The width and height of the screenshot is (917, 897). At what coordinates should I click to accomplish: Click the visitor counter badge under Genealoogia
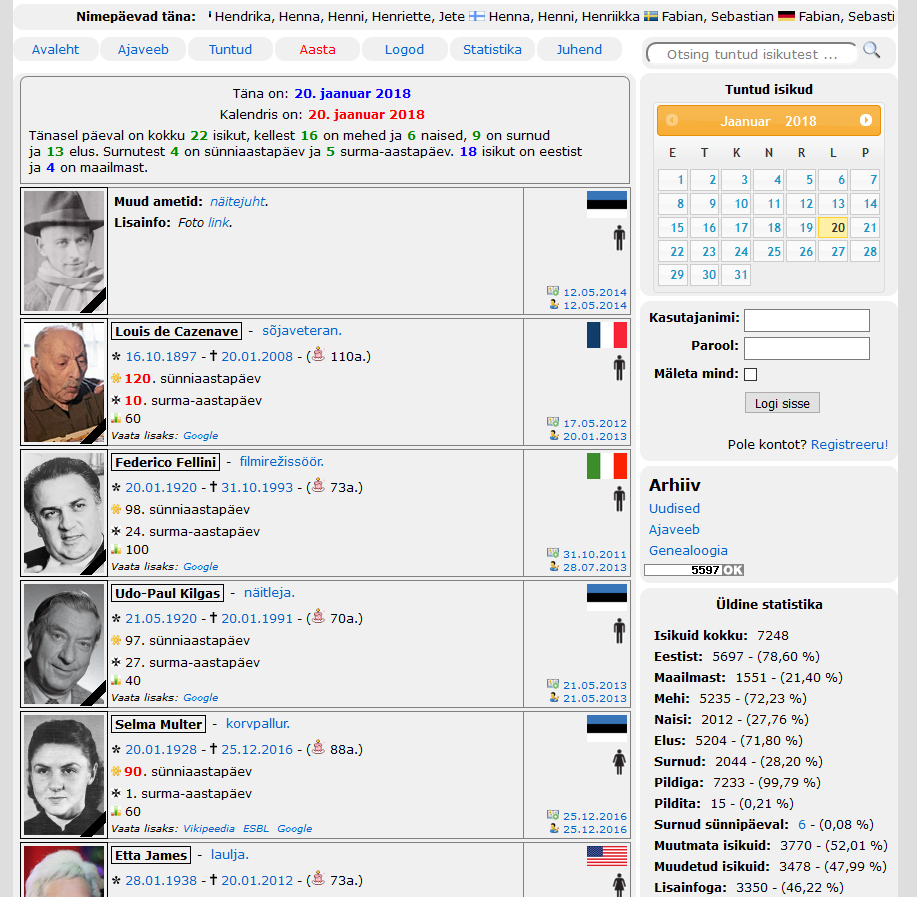694,570
